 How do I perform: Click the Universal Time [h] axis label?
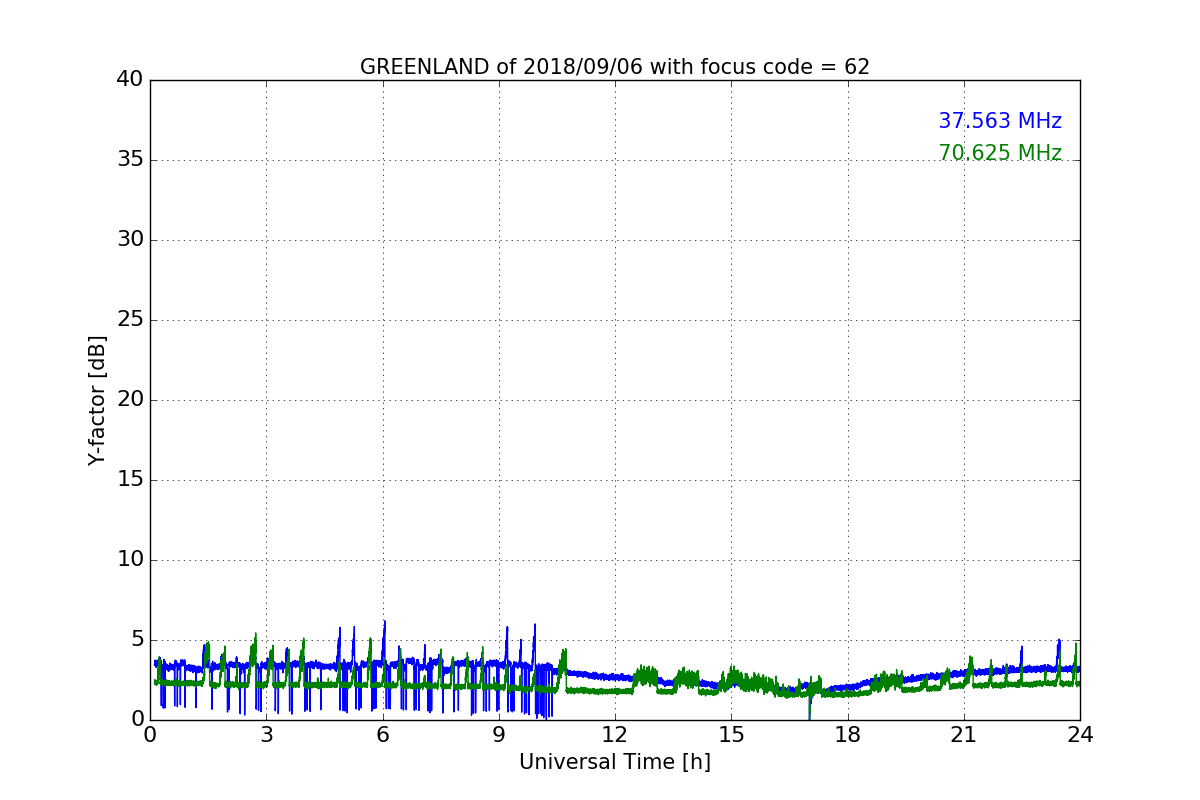(614, 762)
